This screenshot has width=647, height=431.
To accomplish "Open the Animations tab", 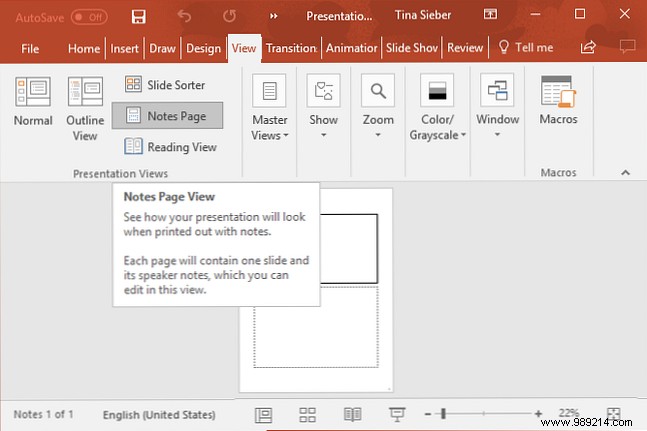I will point(352,49).
